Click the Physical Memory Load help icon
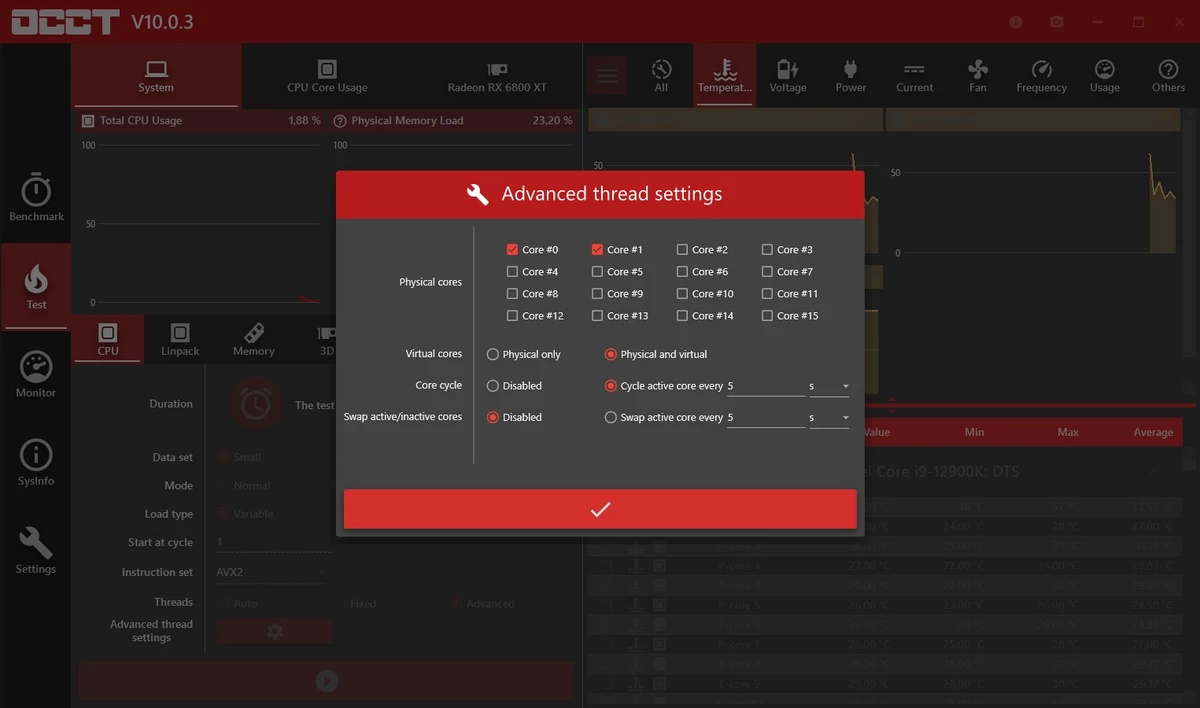The height and width of the screenshot is (708, 1200). click(340, 121)
